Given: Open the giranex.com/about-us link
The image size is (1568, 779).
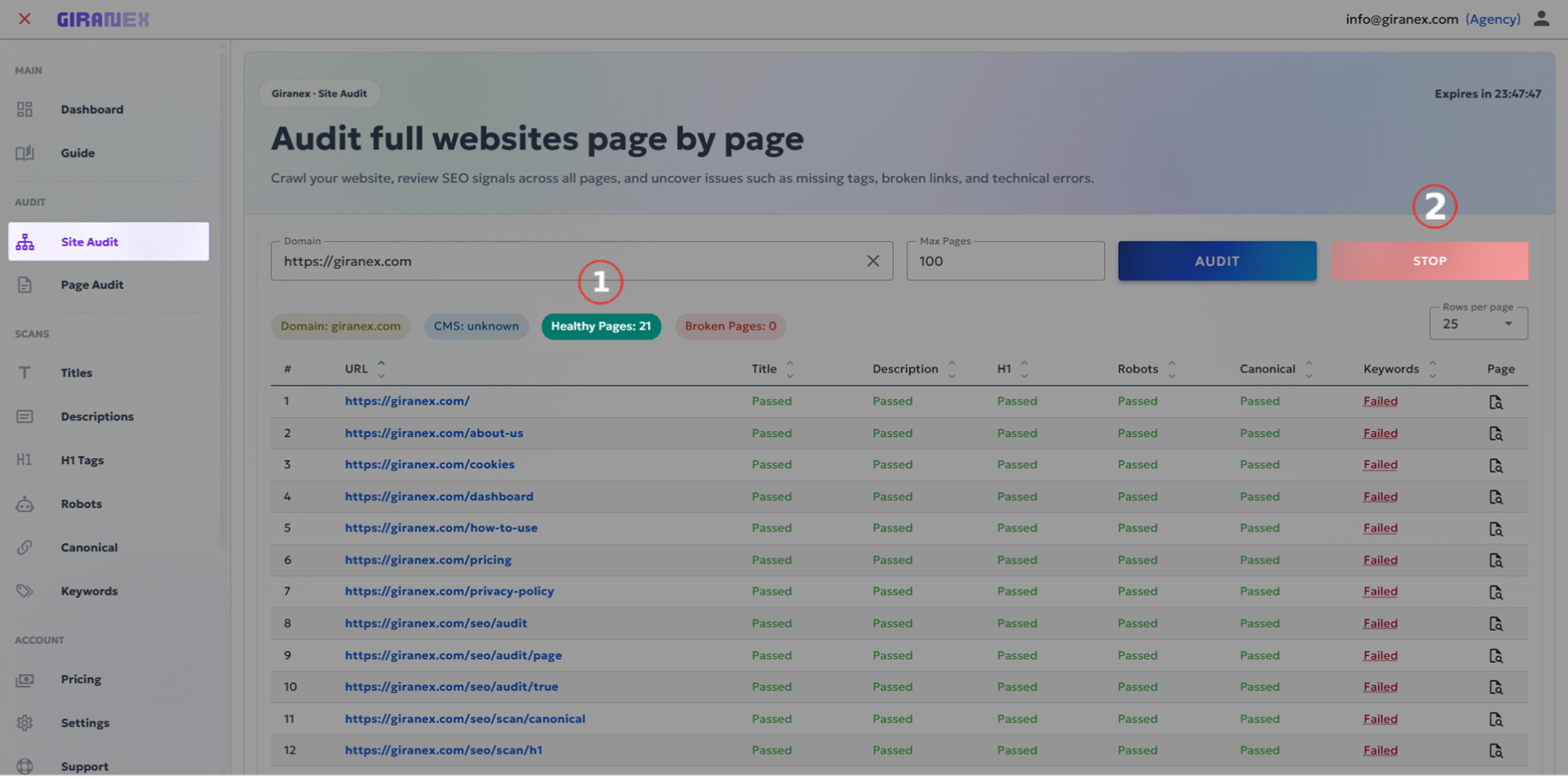Looking at the screenshot, I should (434, 434).
